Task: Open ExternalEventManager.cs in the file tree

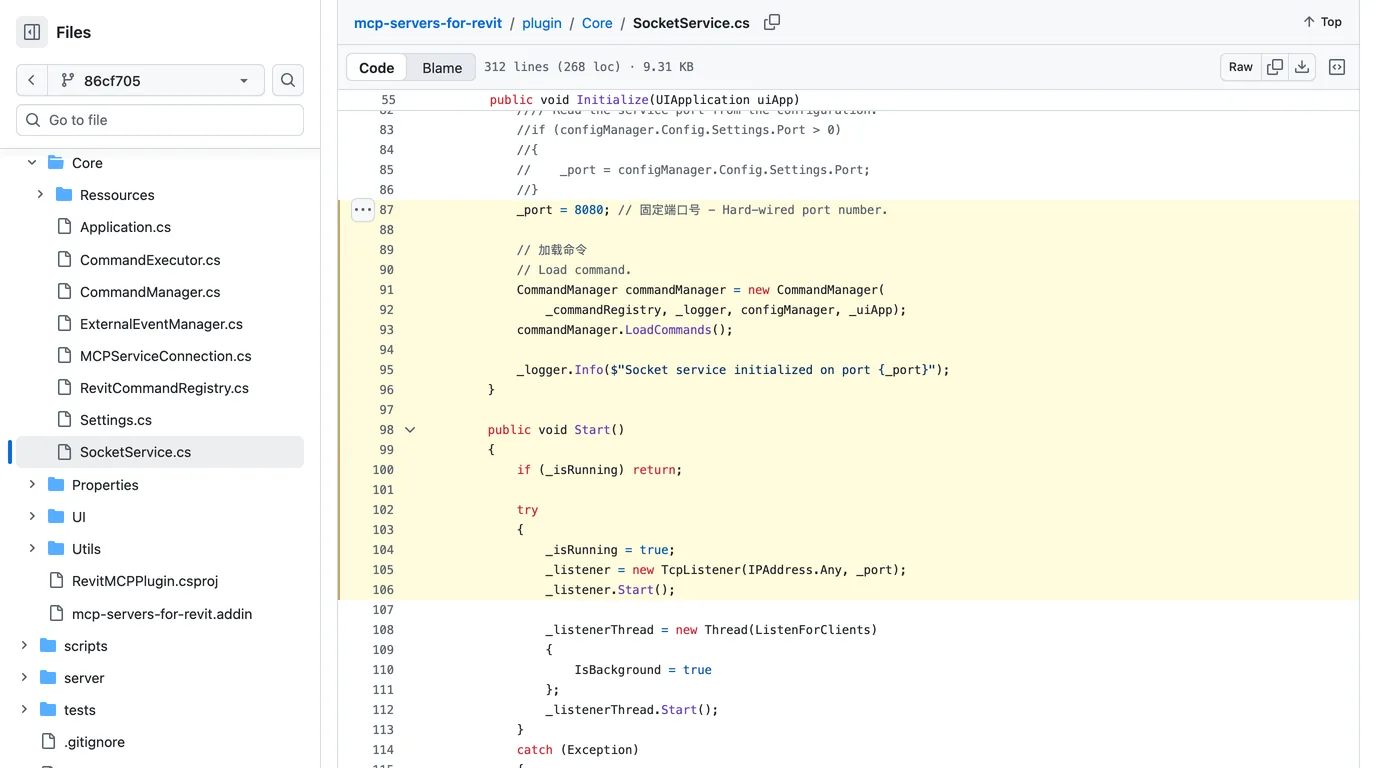Action: click(x=161, y=323)
